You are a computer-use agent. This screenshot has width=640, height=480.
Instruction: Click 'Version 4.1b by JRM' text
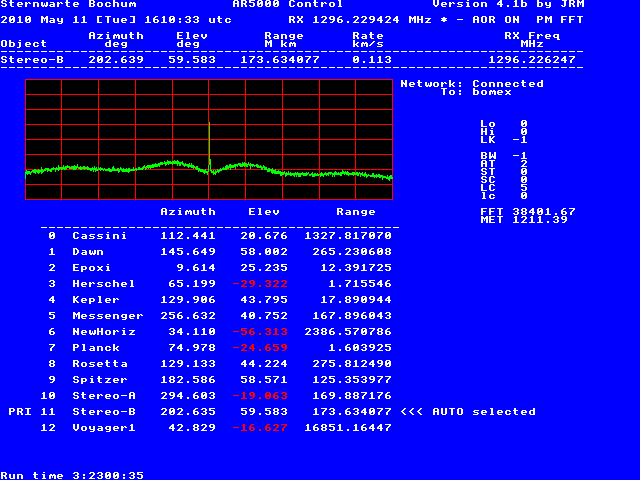tap(508, 4)
